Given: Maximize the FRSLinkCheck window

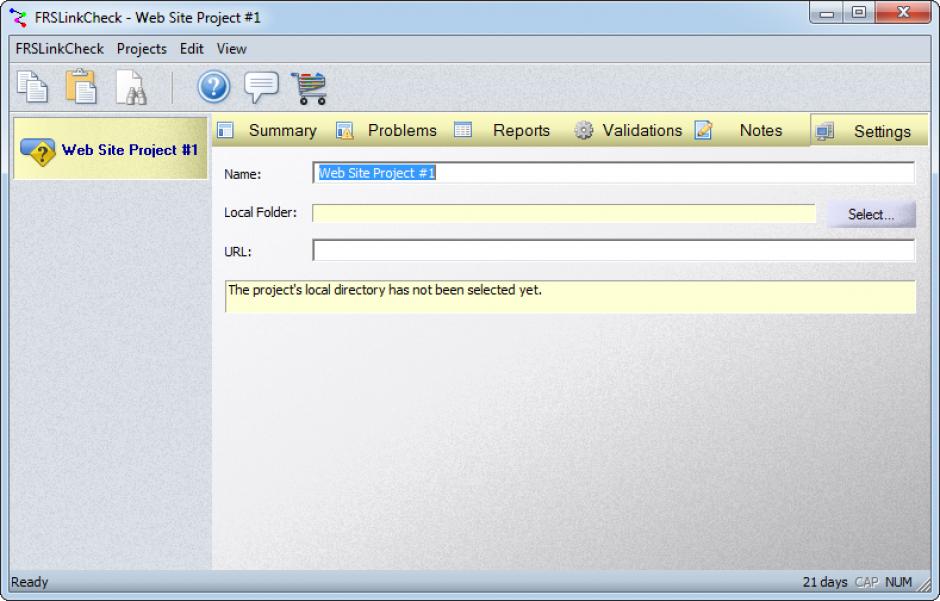Looking at the screenshot, I should [x=859, y=13].
